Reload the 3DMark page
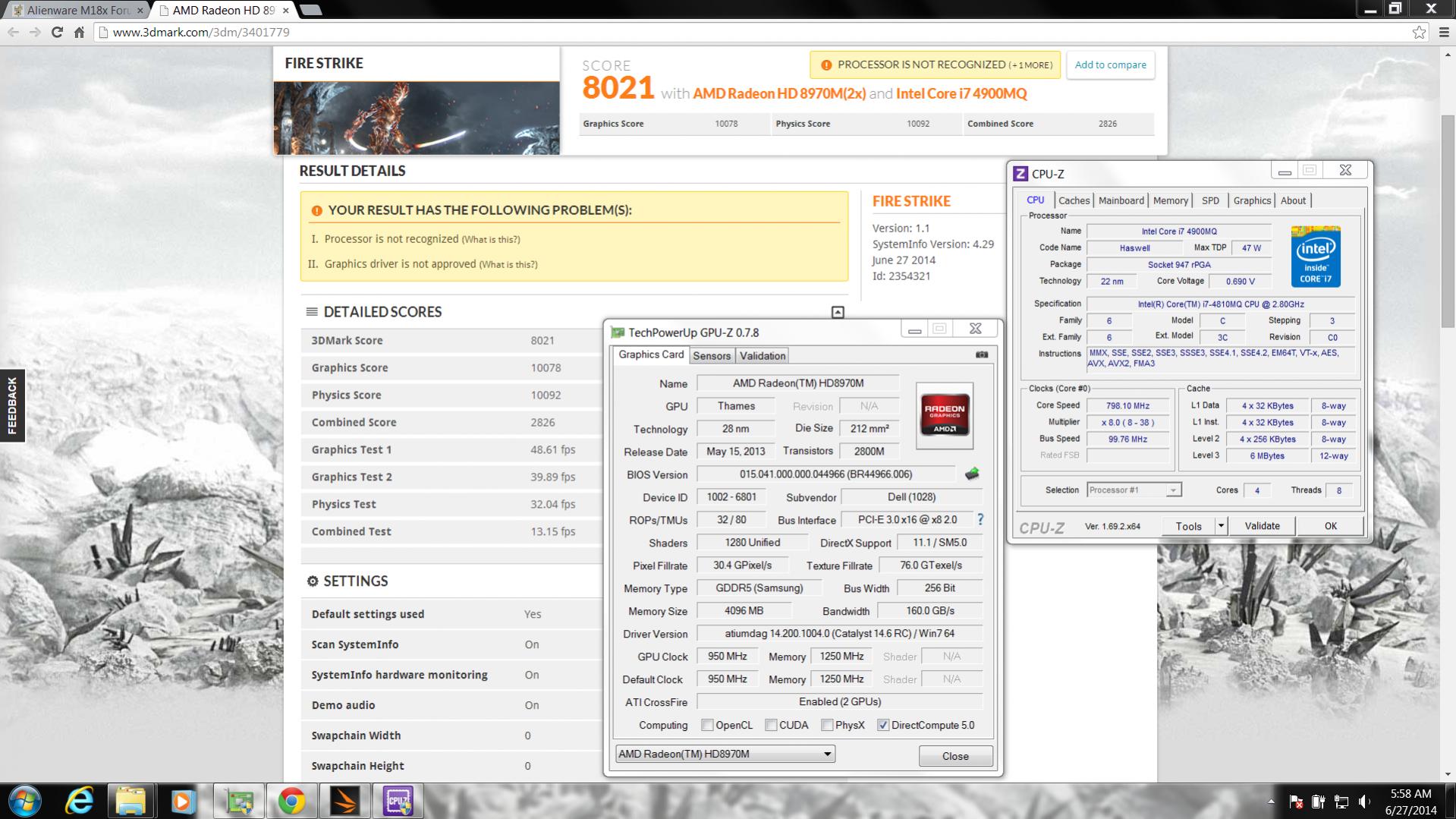 [x=57, y=32]
